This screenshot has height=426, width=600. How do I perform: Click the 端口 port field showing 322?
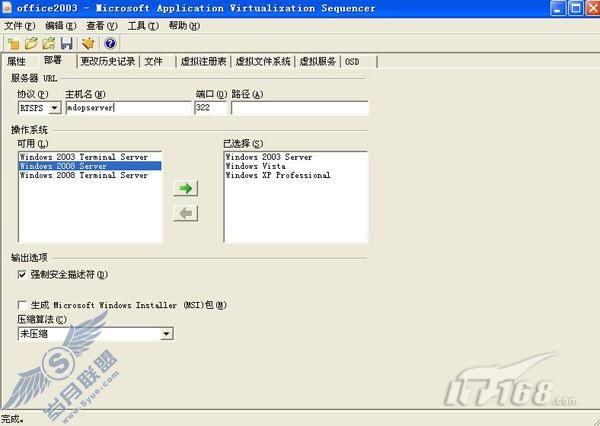[x=210, y=108]
